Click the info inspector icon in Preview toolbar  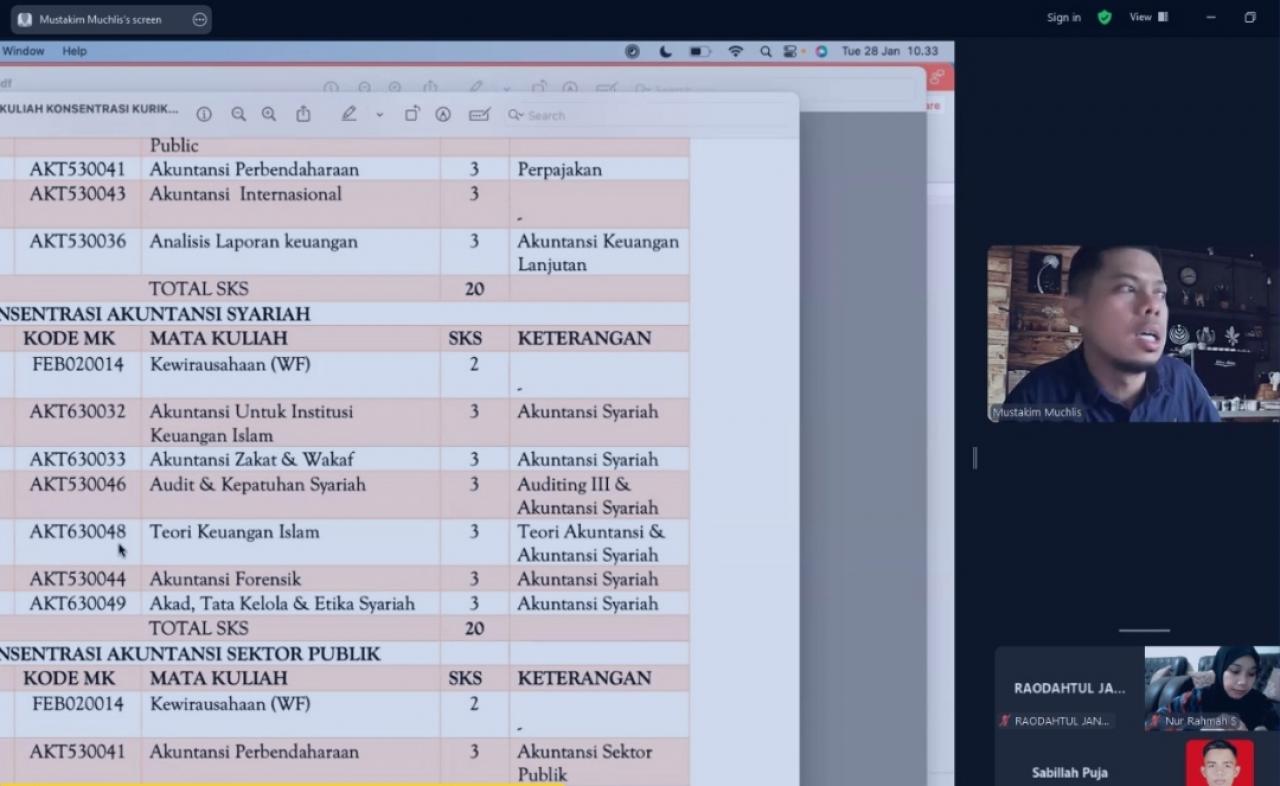tap(204, 115)
